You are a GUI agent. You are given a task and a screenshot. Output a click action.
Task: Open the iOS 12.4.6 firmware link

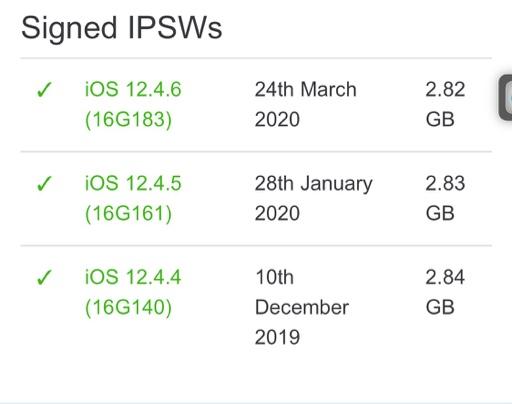133,89
